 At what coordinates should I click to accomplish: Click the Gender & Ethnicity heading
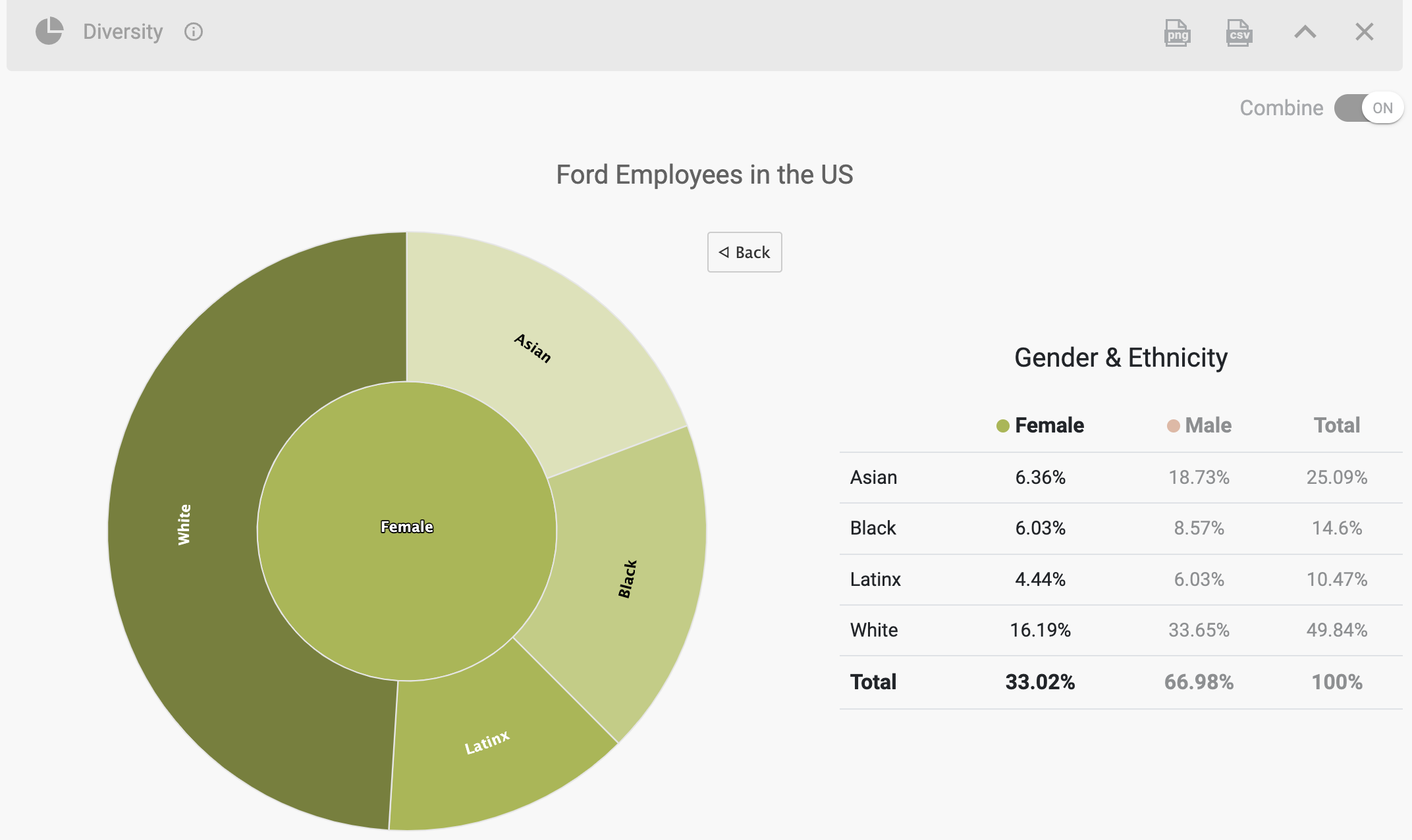tap(1121, 357)
